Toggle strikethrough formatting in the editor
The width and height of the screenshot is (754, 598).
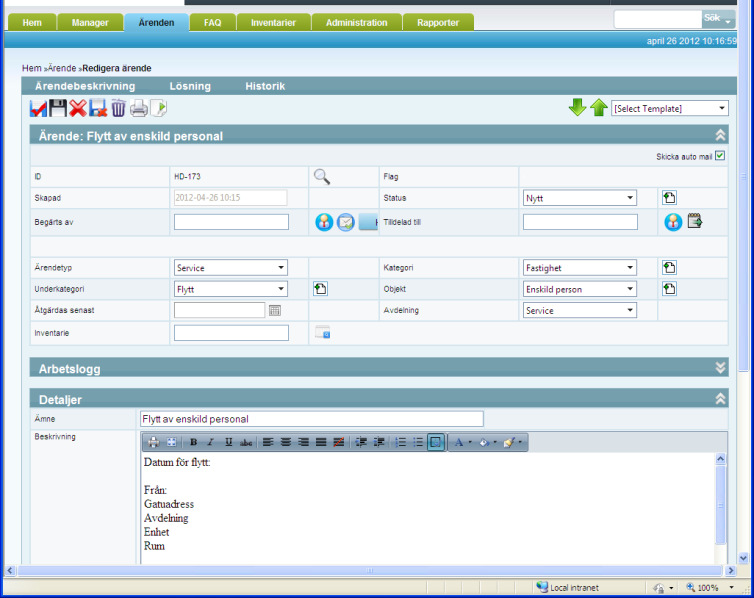[x=246, y=442]
